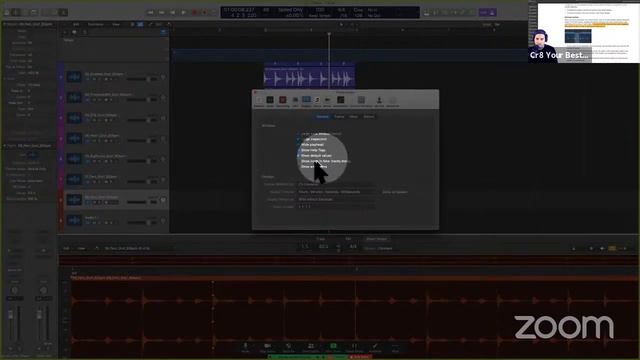The height and width of the screenshot is (360, 640).
Task: Collapse Track disclosure triangle in inspector
Action: (x=4, y=146)
